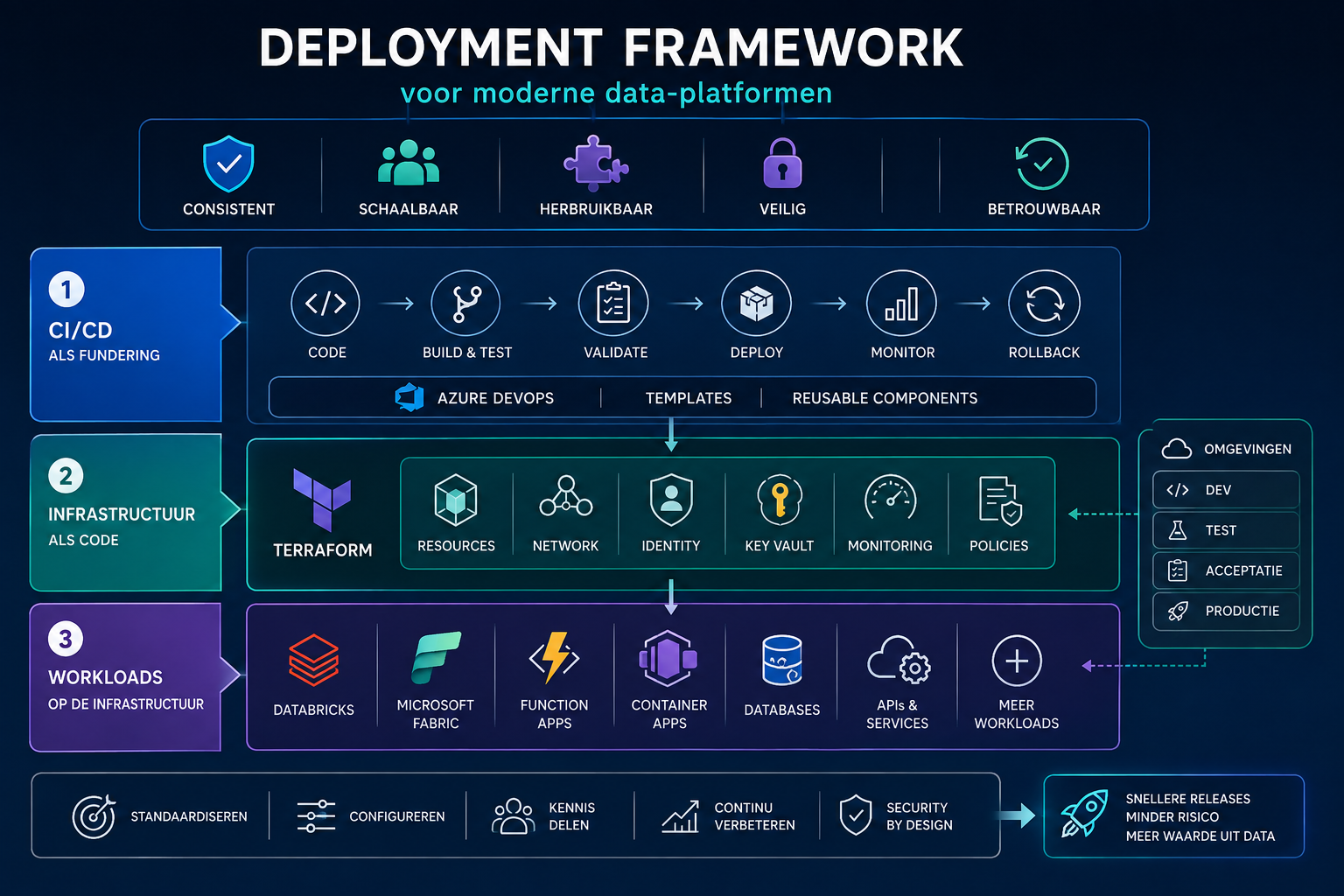This screenshot has height=896, width=1344.
Task: Click the Deploy package box icon
Action: pos(756,304)
